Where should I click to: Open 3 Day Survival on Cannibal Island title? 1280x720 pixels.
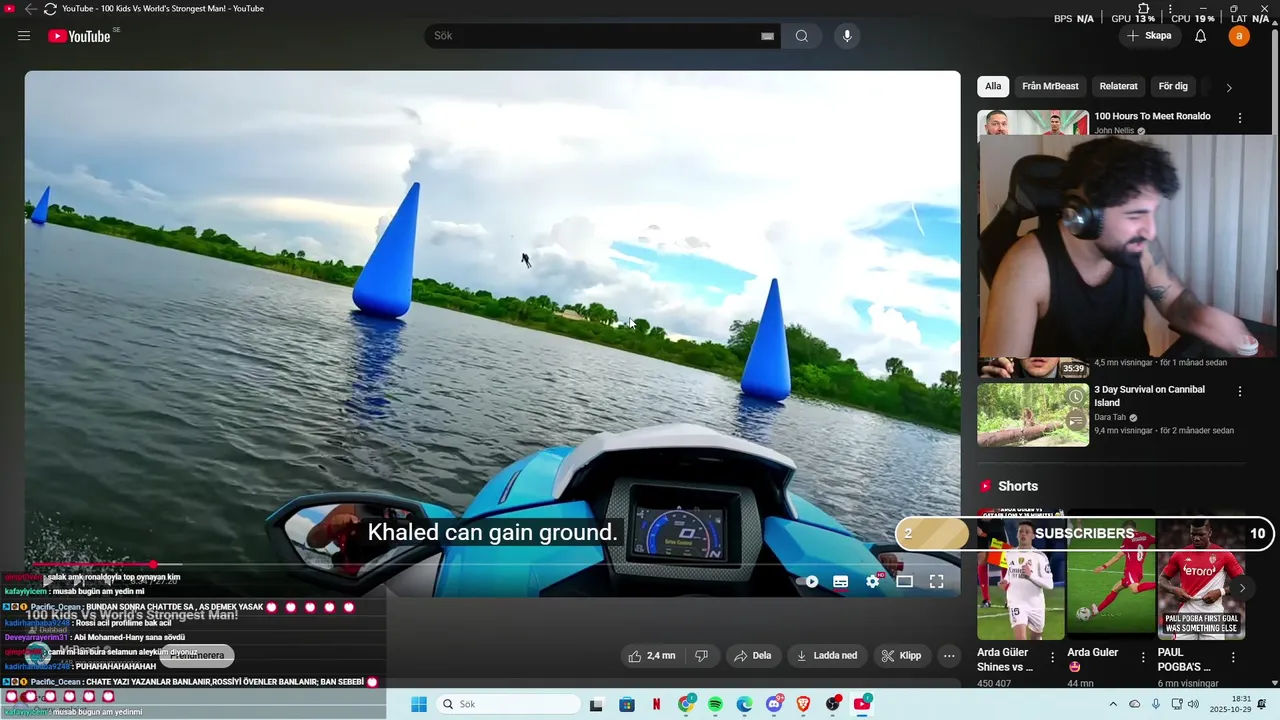1149,396
